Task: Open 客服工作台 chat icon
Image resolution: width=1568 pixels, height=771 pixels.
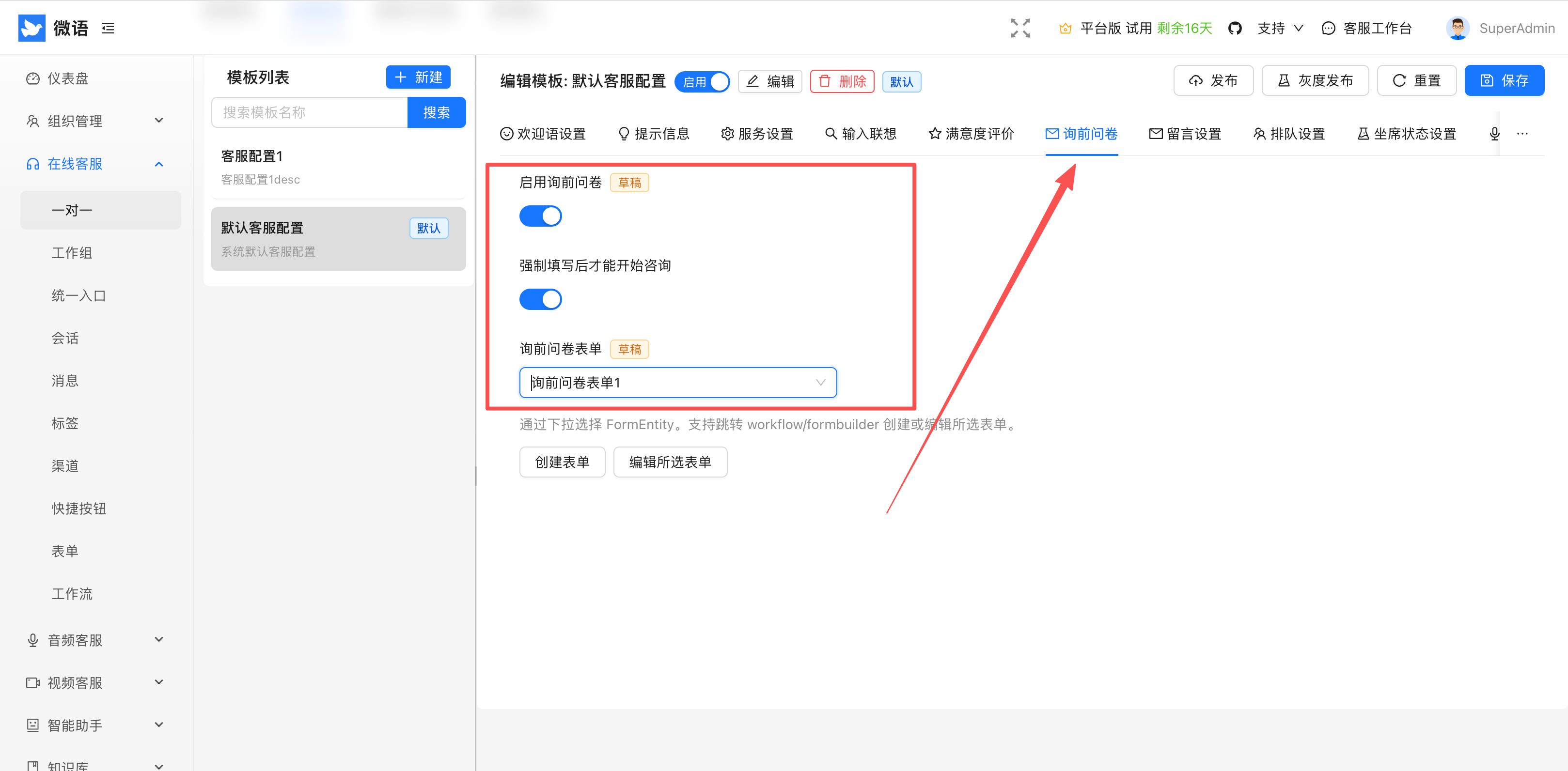Action: click(1329, 28)
